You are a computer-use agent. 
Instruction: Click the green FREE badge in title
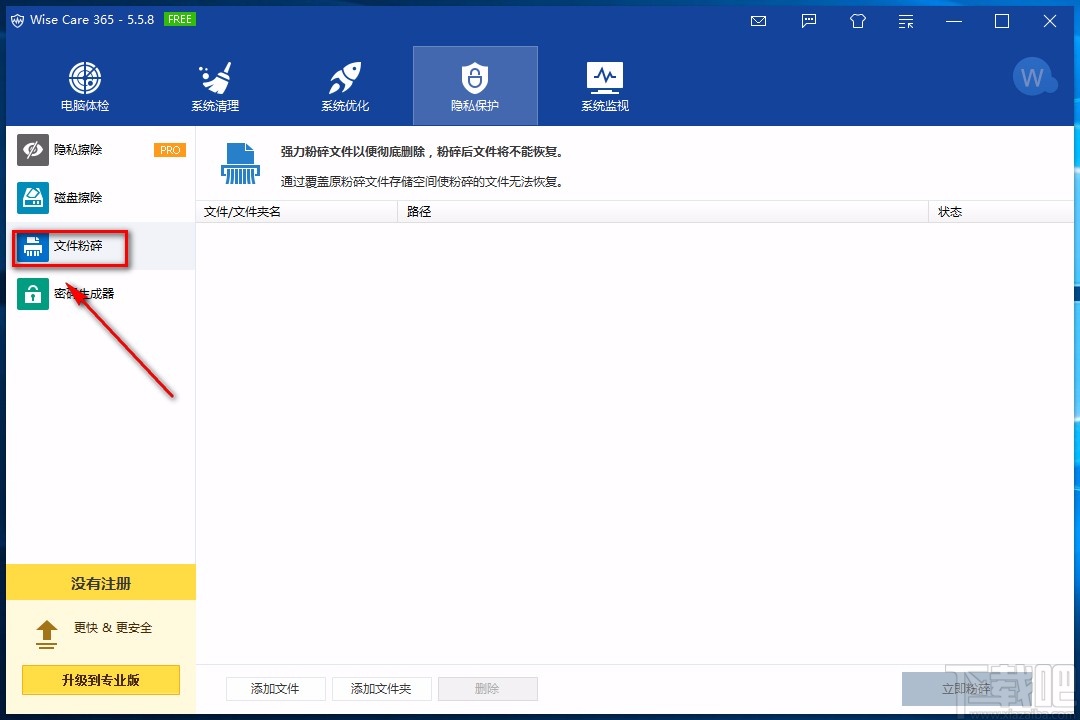180,19
